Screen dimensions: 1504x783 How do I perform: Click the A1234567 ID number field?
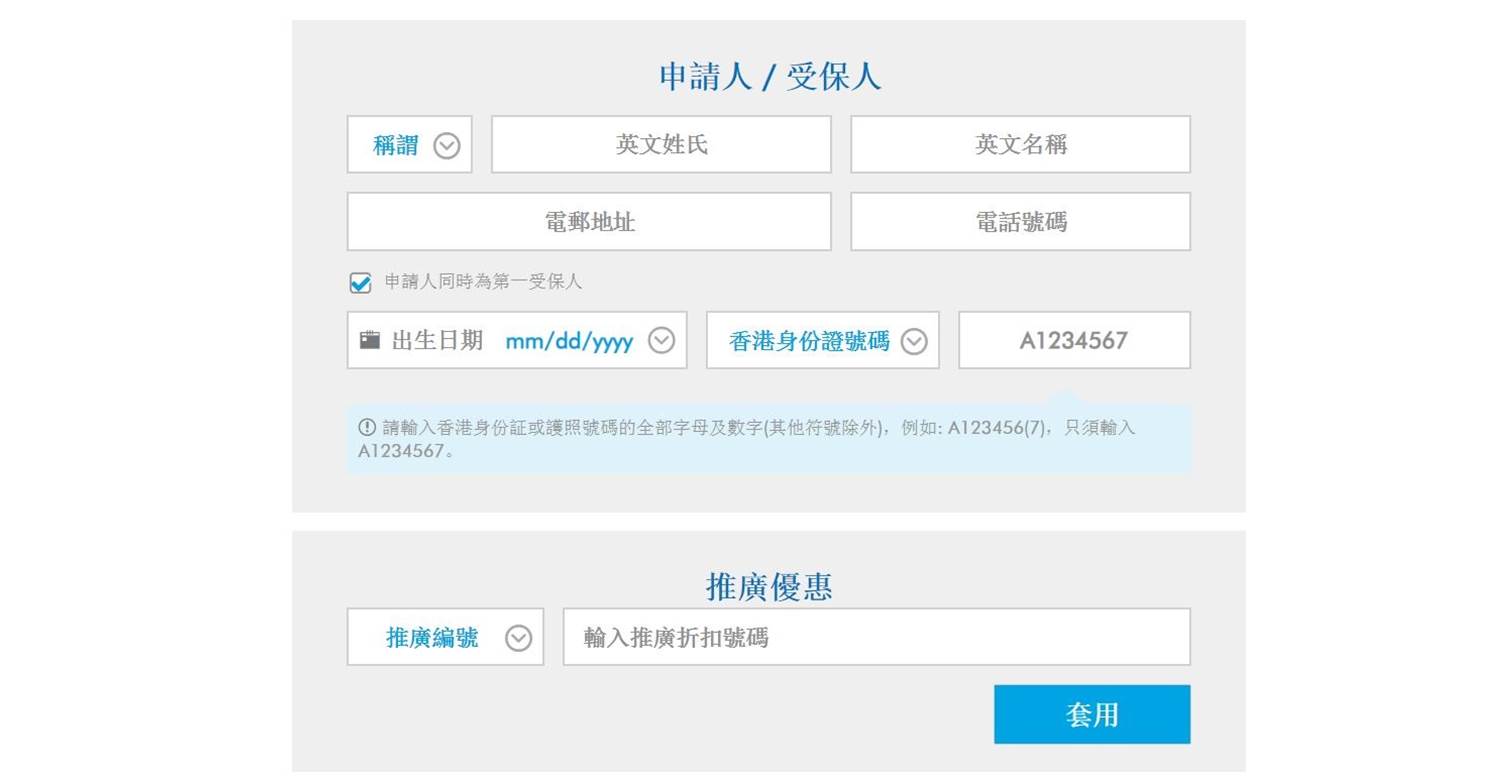point(1074,340)
